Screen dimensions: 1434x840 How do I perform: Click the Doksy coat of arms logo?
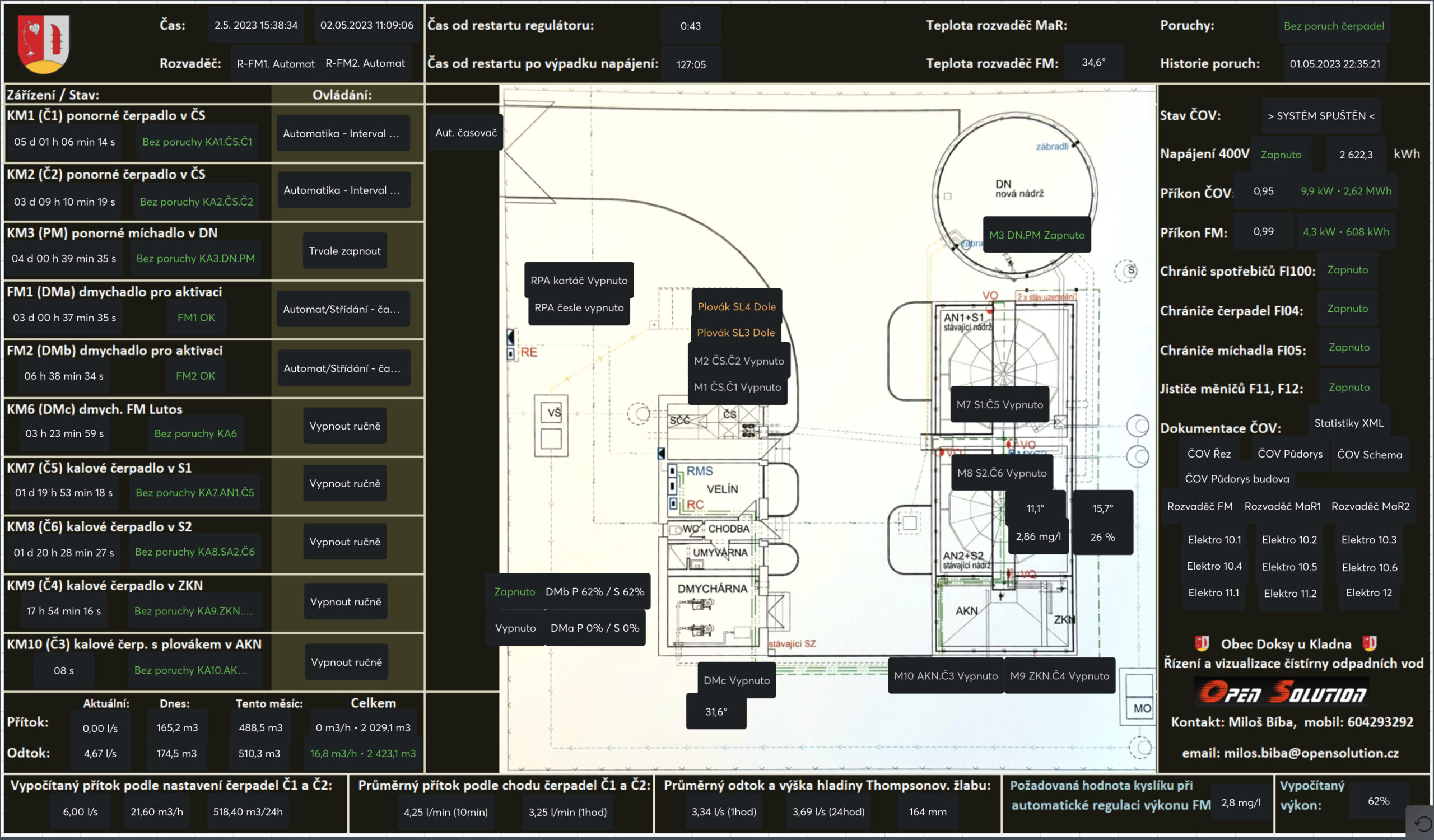tap(43, 44)
